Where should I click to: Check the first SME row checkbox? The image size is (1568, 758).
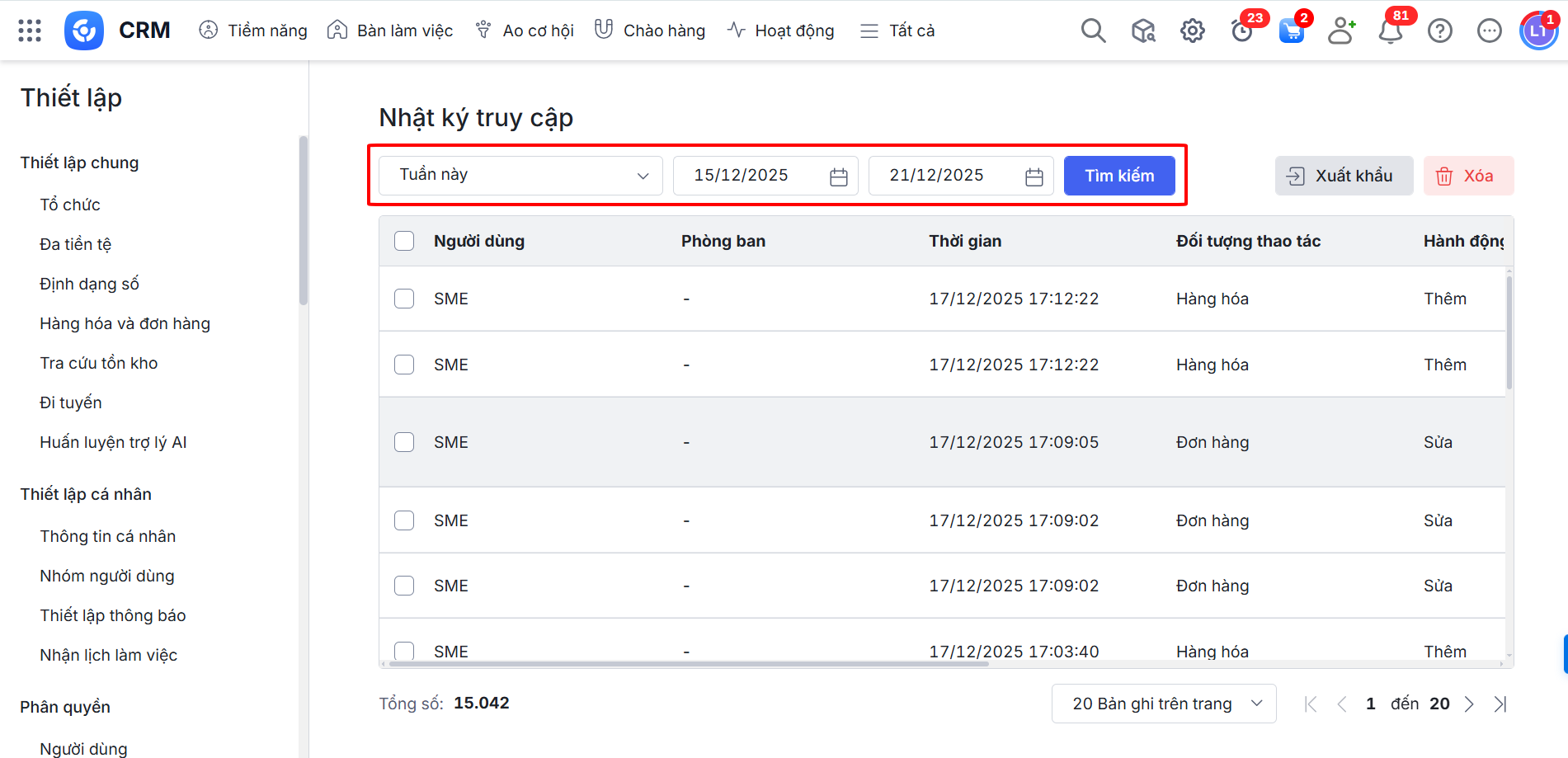tap(404, 299)
